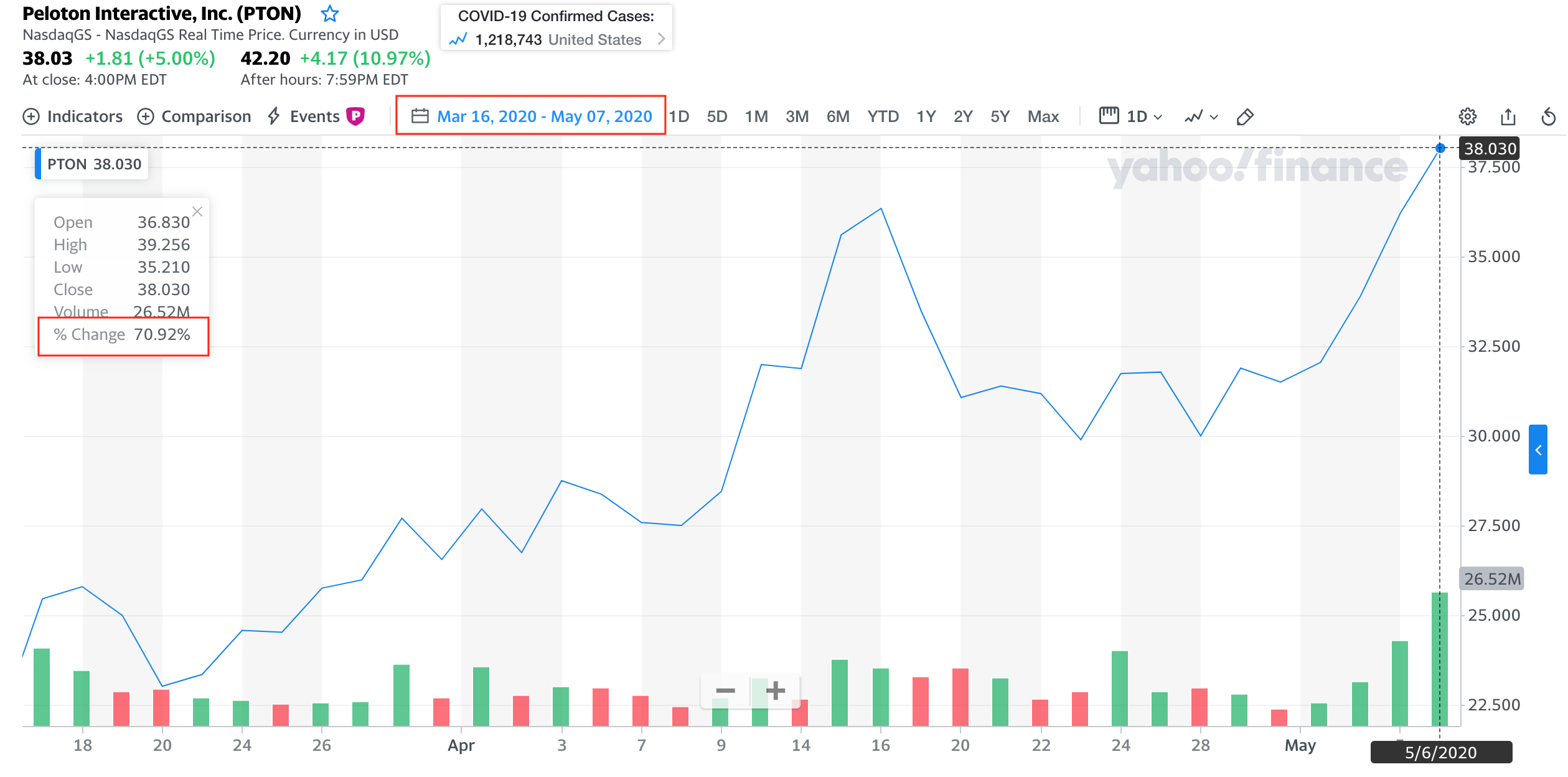Click the COVID banner right chevron
The image size is (1568, 777).
point(661,39)
